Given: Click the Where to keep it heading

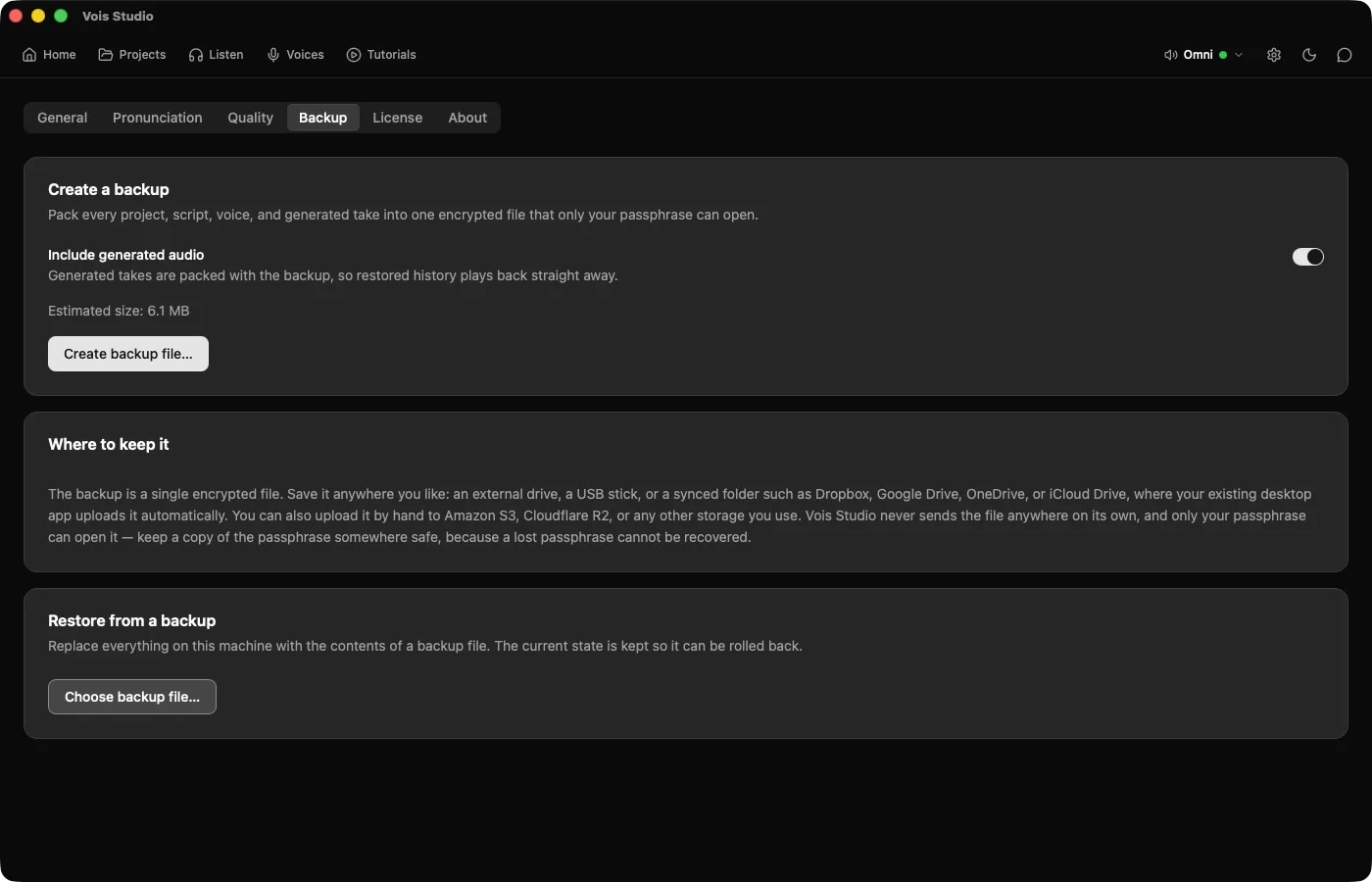Looking at the screenshot, I should pos(109,444).
